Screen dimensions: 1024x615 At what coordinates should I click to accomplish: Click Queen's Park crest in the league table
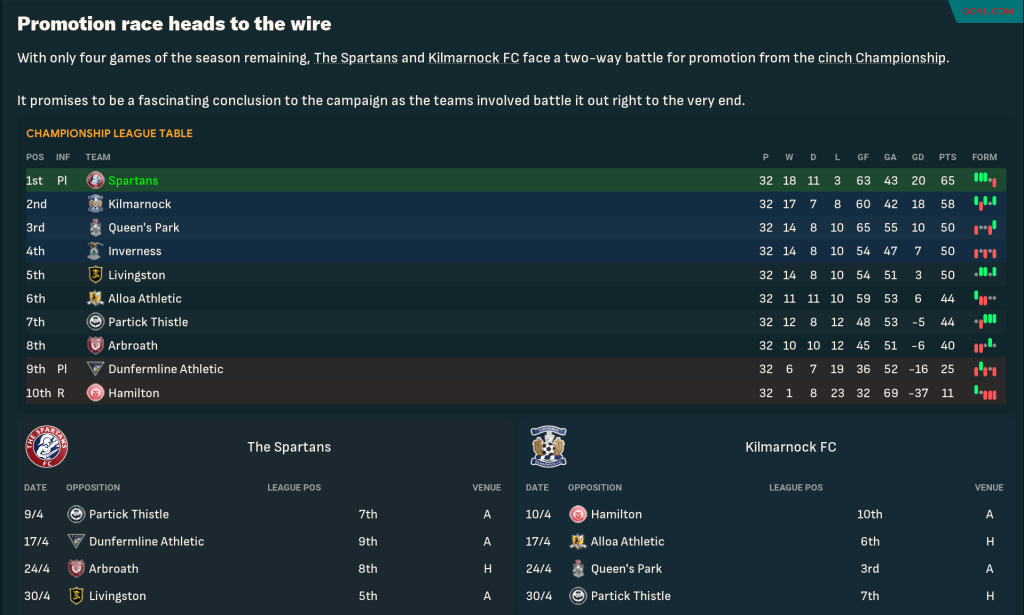95,228
